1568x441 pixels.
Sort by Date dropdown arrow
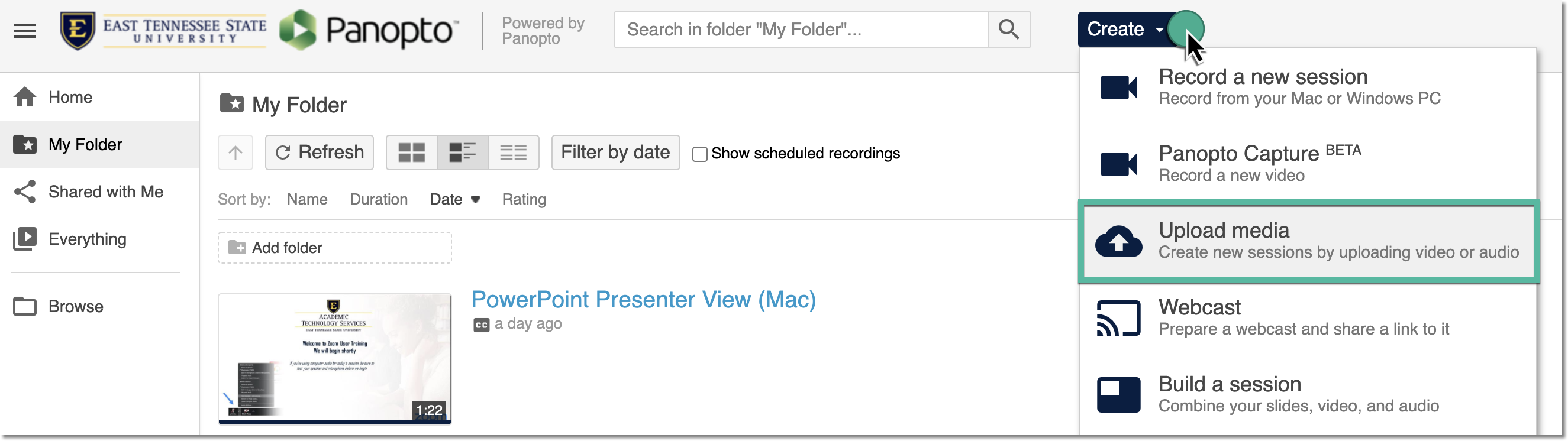tap(475, 200)
